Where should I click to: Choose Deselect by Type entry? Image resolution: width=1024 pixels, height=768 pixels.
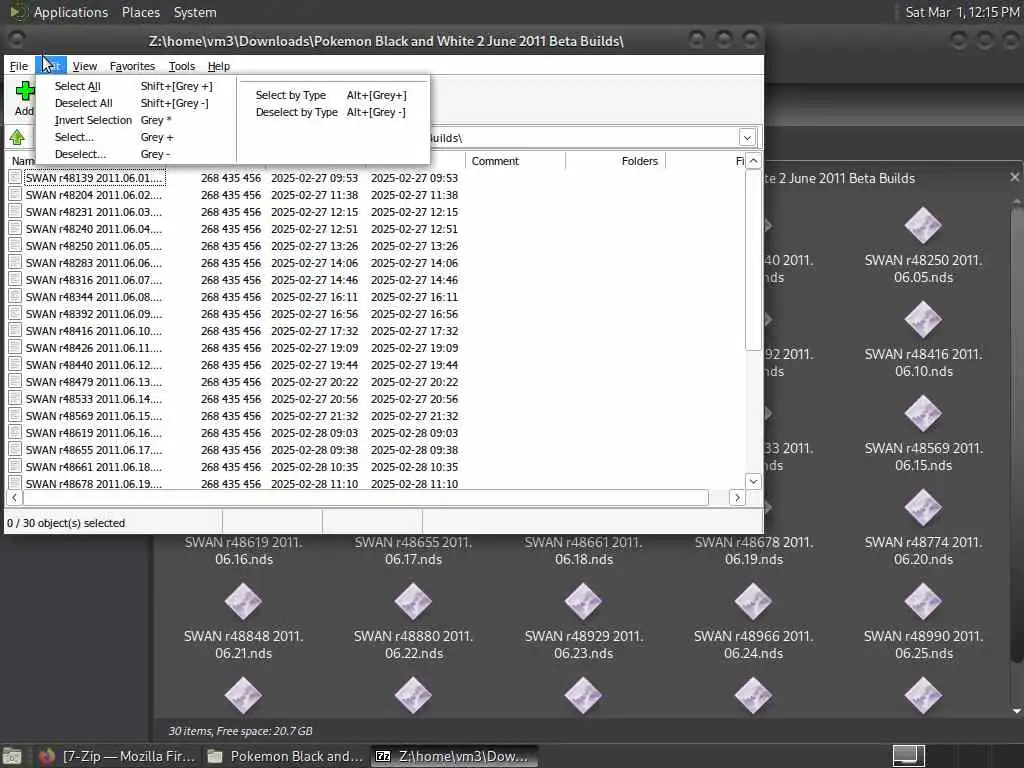pos(332,112)
